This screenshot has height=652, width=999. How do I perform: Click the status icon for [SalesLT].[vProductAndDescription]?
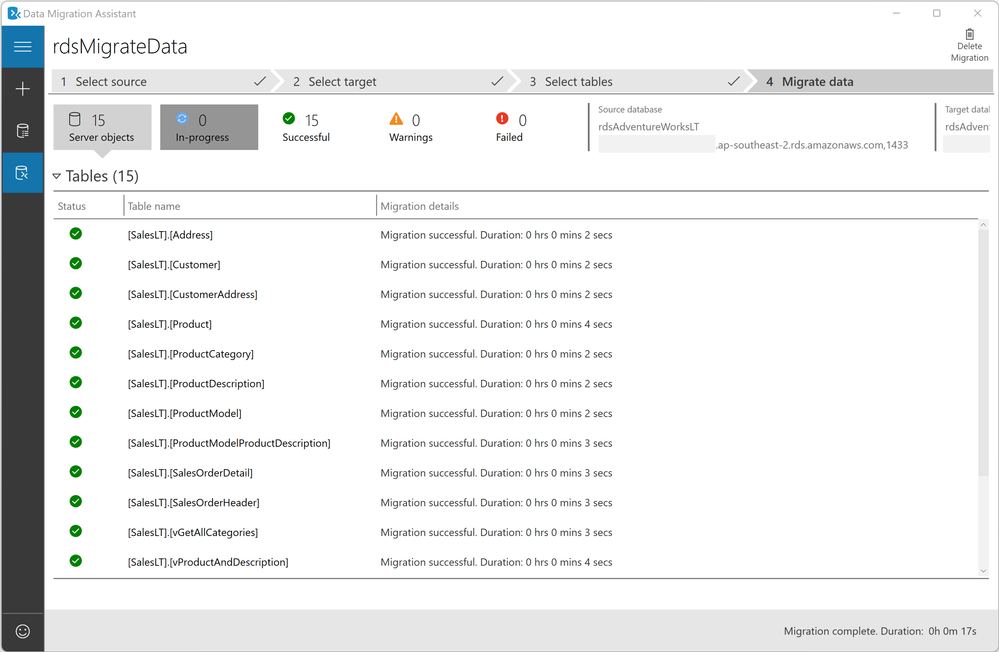pos(76,561)
